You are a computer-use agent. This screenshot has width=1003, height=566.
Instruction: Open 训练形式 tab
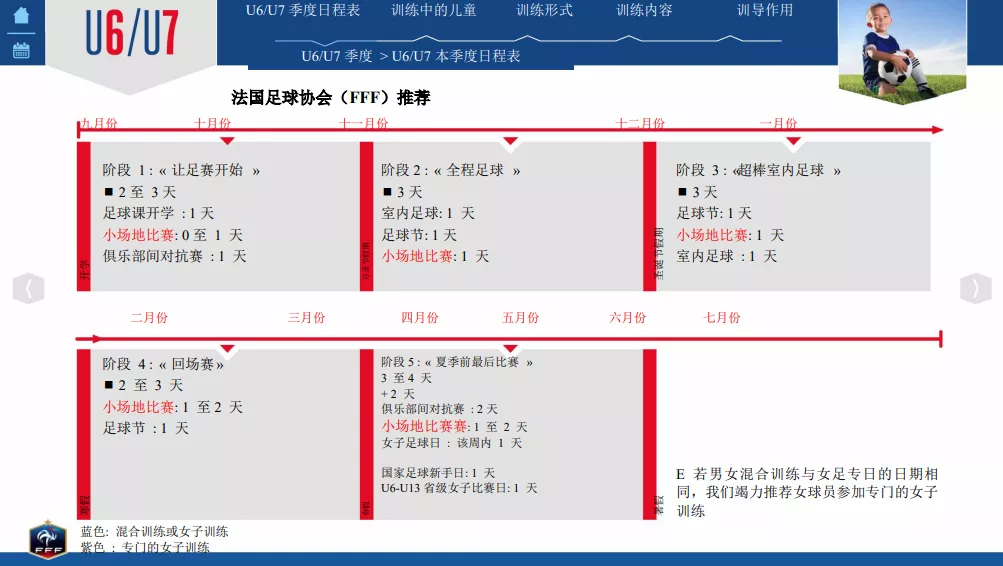(544, 10)
